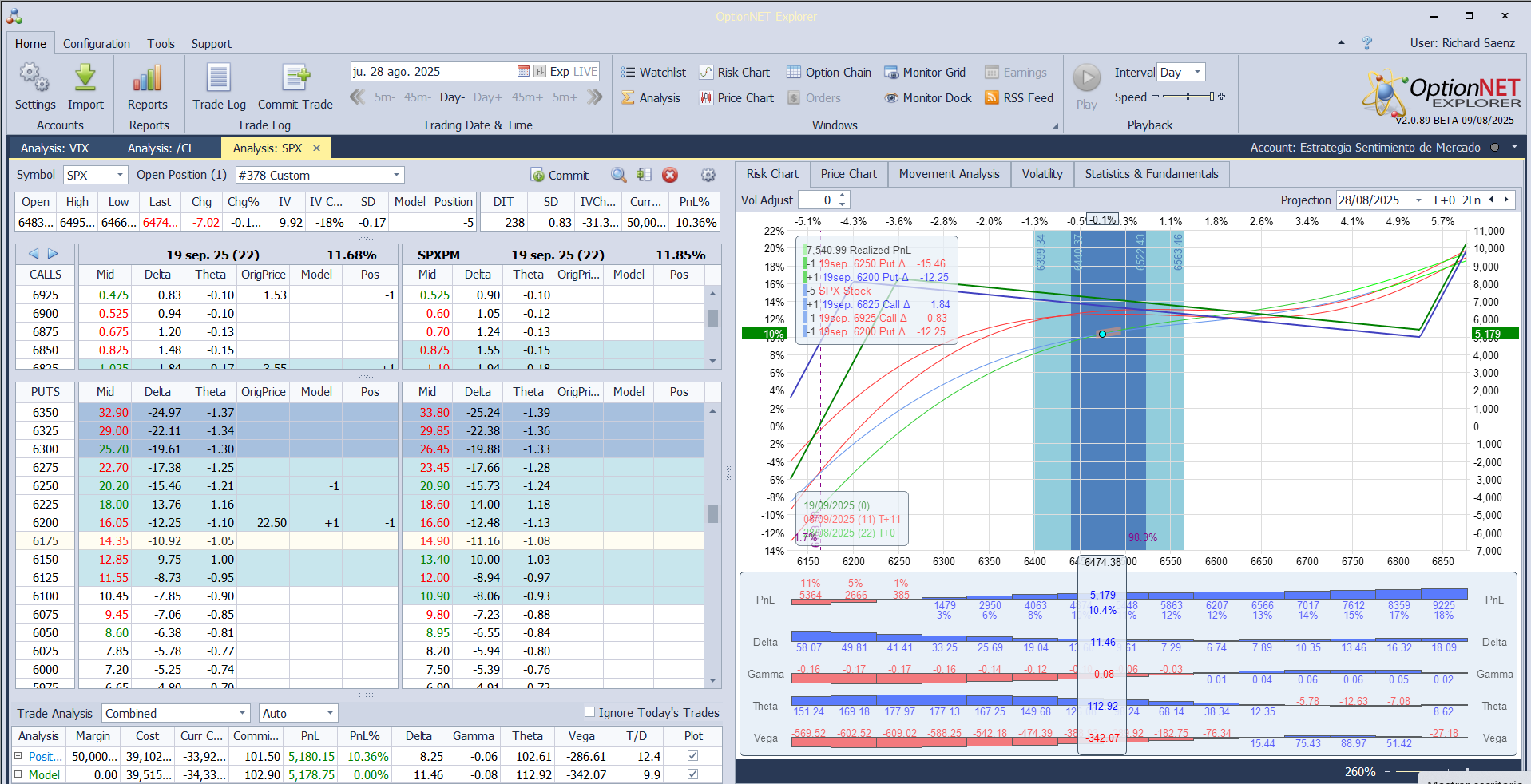Open the Option Chain window
The width and height of the screenshot is (1531, 784).
point(829,72)
